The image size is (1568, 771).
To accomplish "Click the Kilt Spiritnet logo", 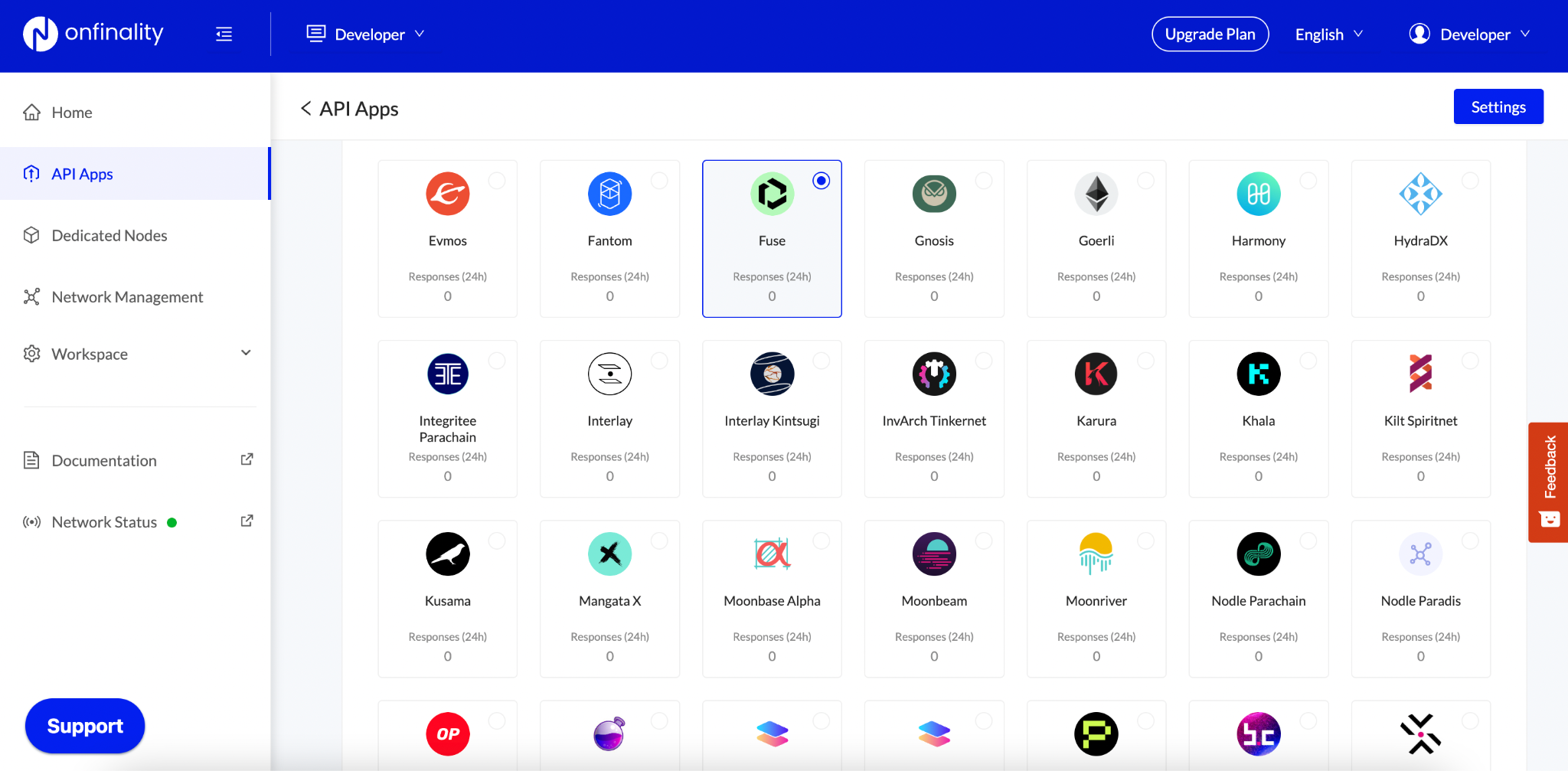I will tap(1421, 374).
